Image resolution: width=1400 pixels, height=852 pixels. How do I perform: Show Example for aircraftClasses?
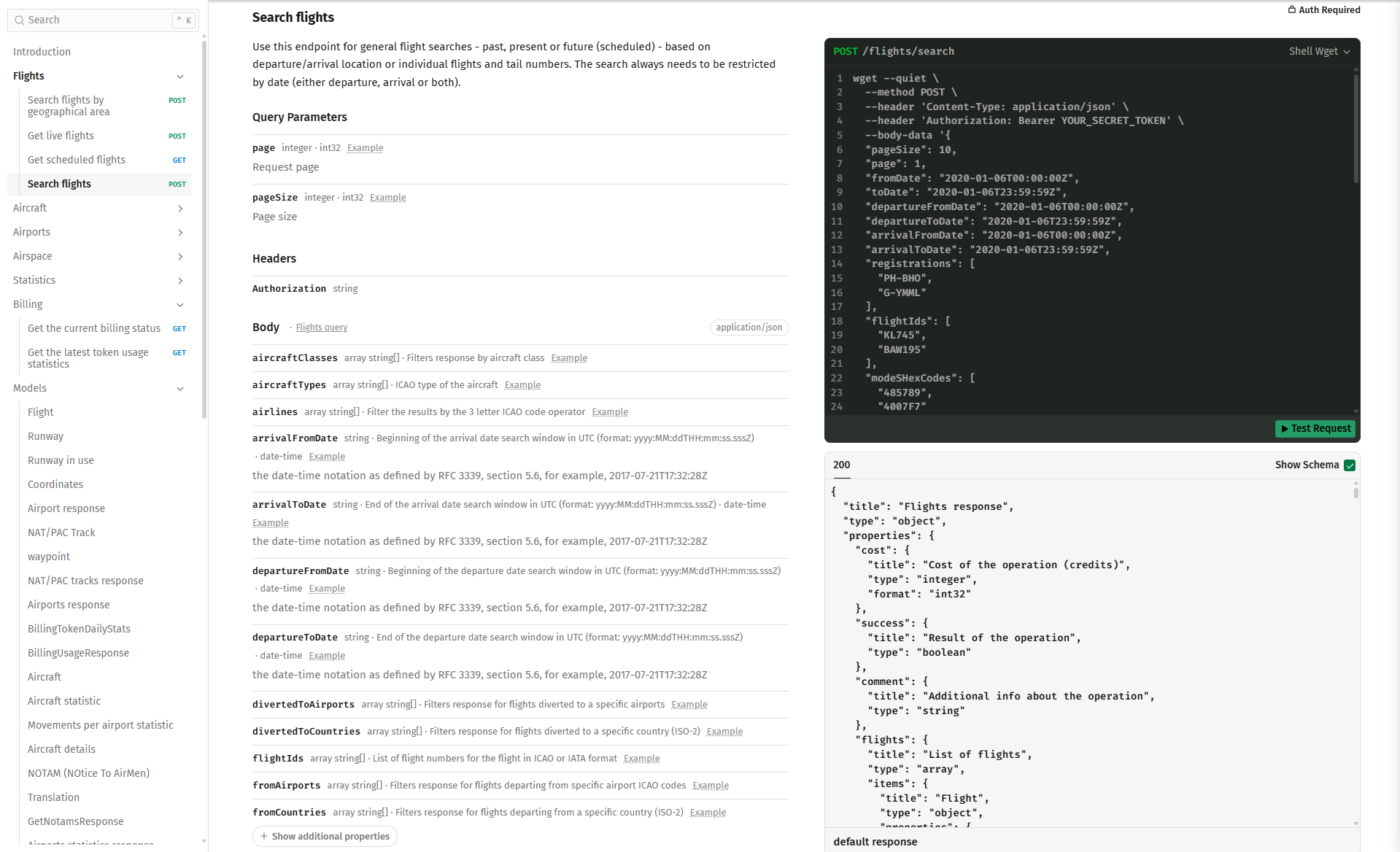pos(569,358)
